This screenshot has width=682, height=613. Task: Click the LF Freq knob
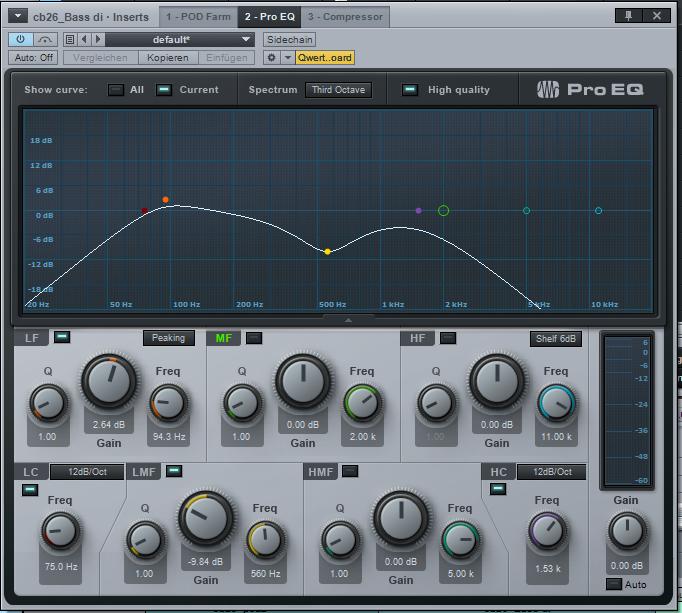click(169, 403)
